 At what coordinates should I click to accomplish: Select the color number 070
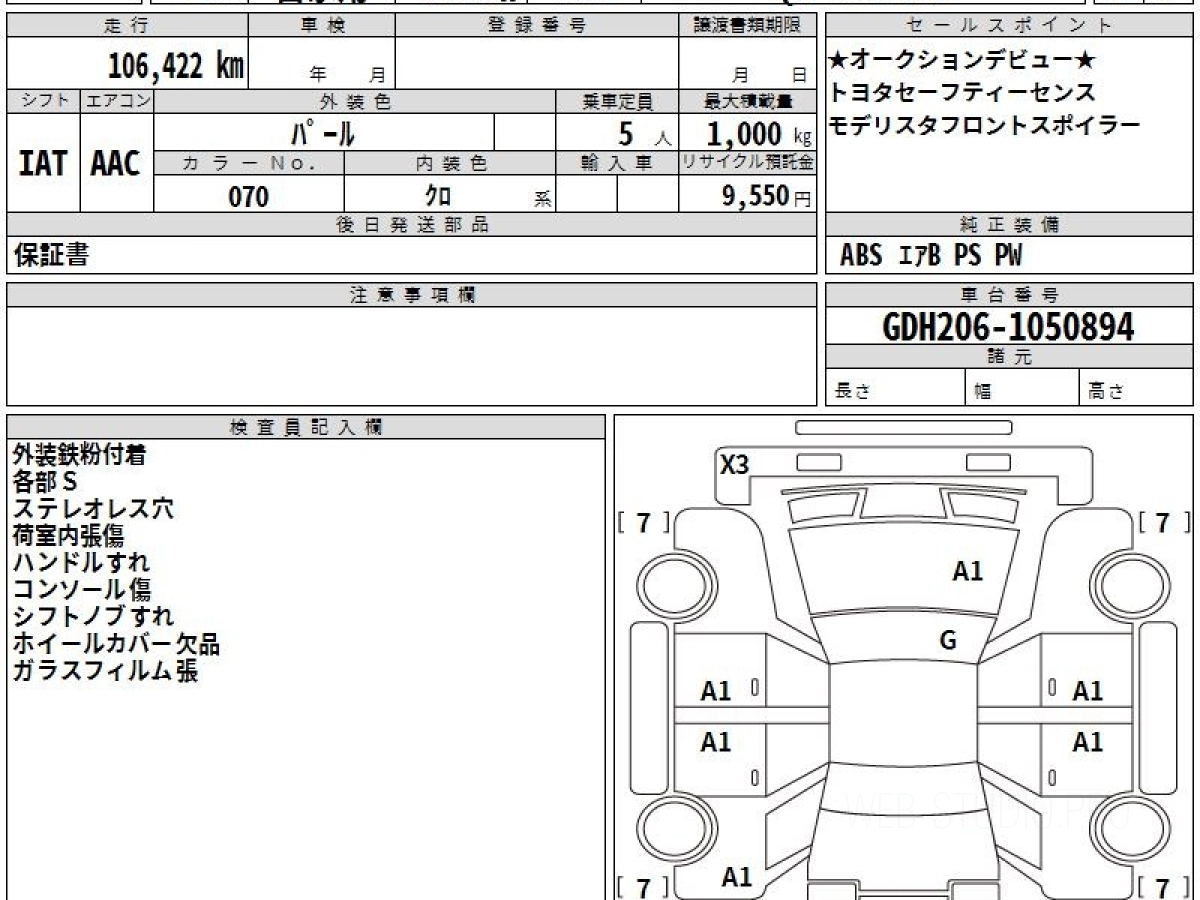(x=249, y=196)
